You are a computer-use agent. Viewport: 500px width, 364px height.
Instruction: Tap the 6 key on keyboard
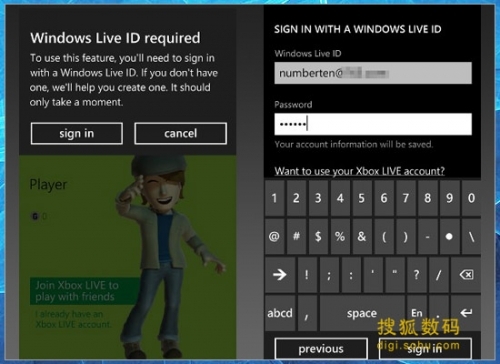[384, 198]
